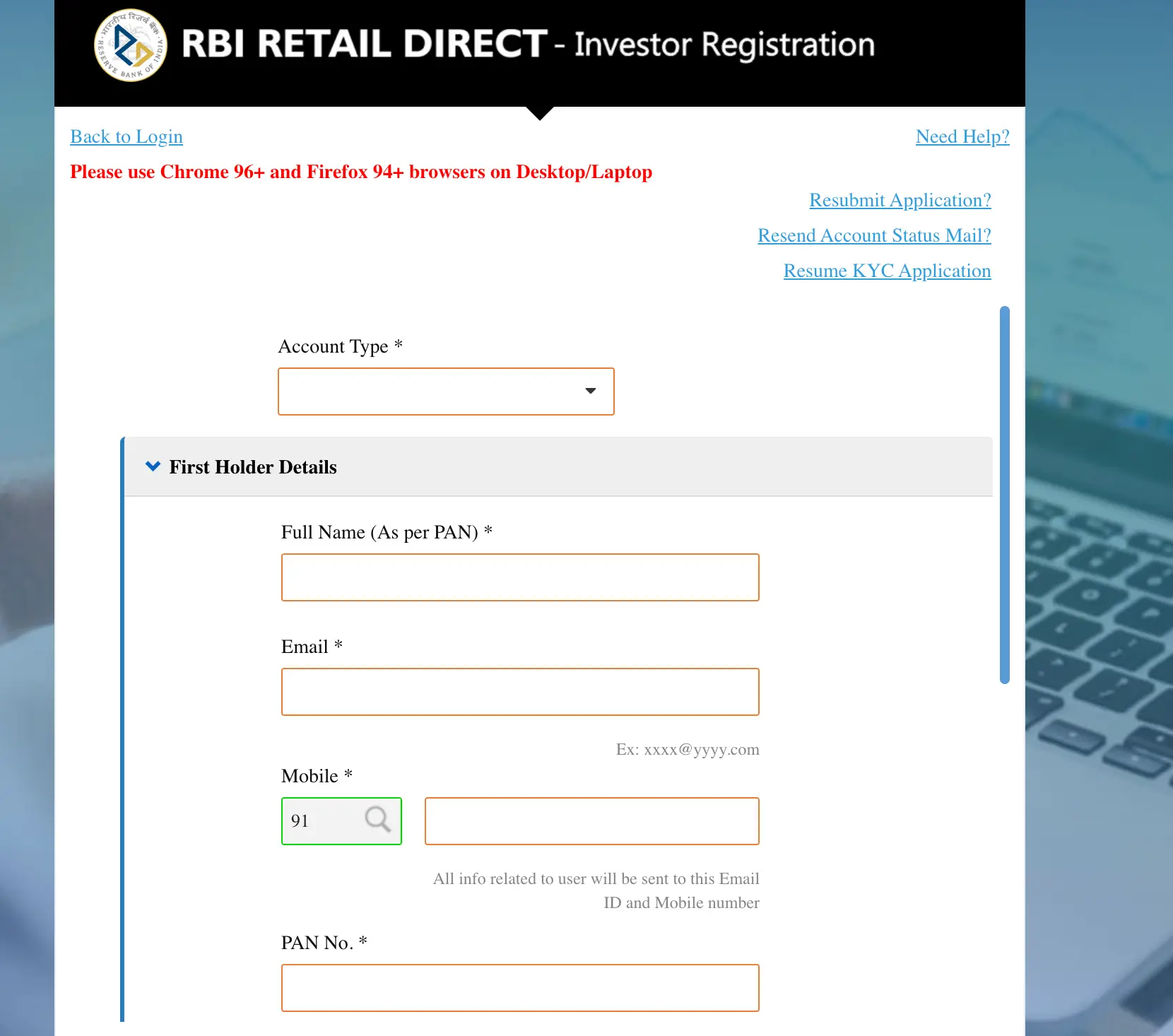Focus the Full Name (As per PAN) field
Viewport: 1173px width, 1036px height.
(520, 577)
